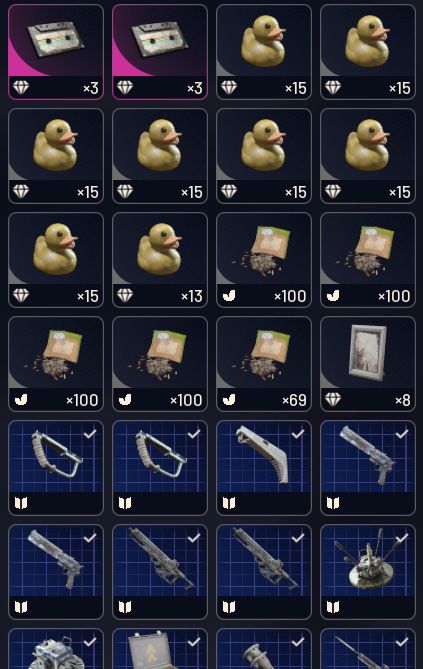
Task: Select the seed packet stack showing ×69
Action: click(x=264, y=364)
